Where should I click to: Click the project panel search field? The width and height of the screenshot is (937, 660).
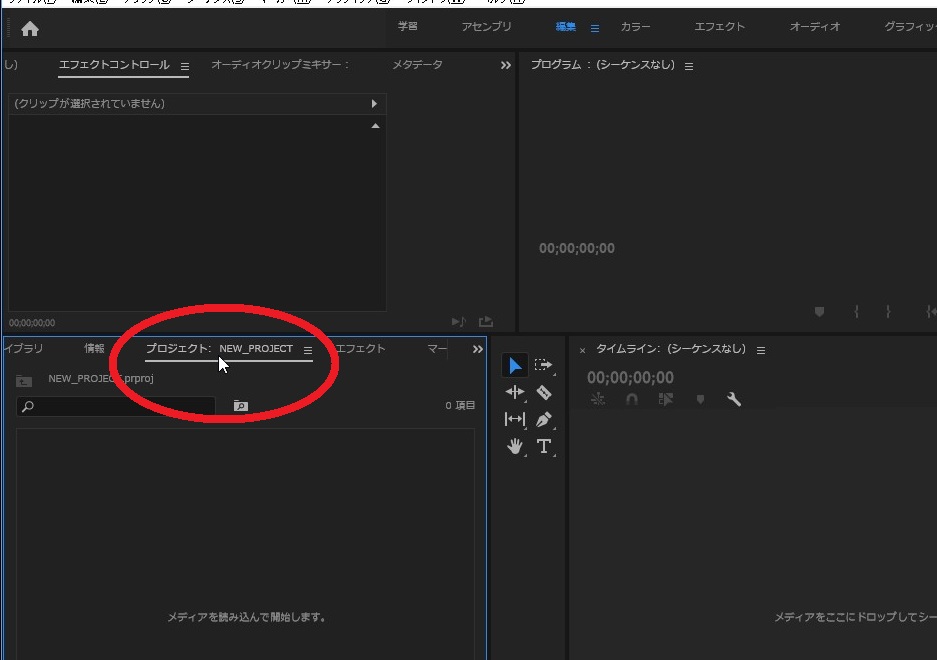[x=120, y=406]
